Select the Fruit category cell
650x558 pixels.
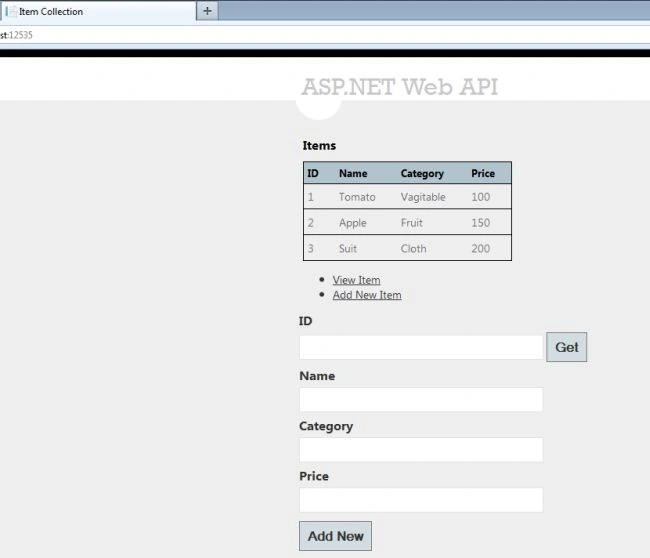coord(412,223)
